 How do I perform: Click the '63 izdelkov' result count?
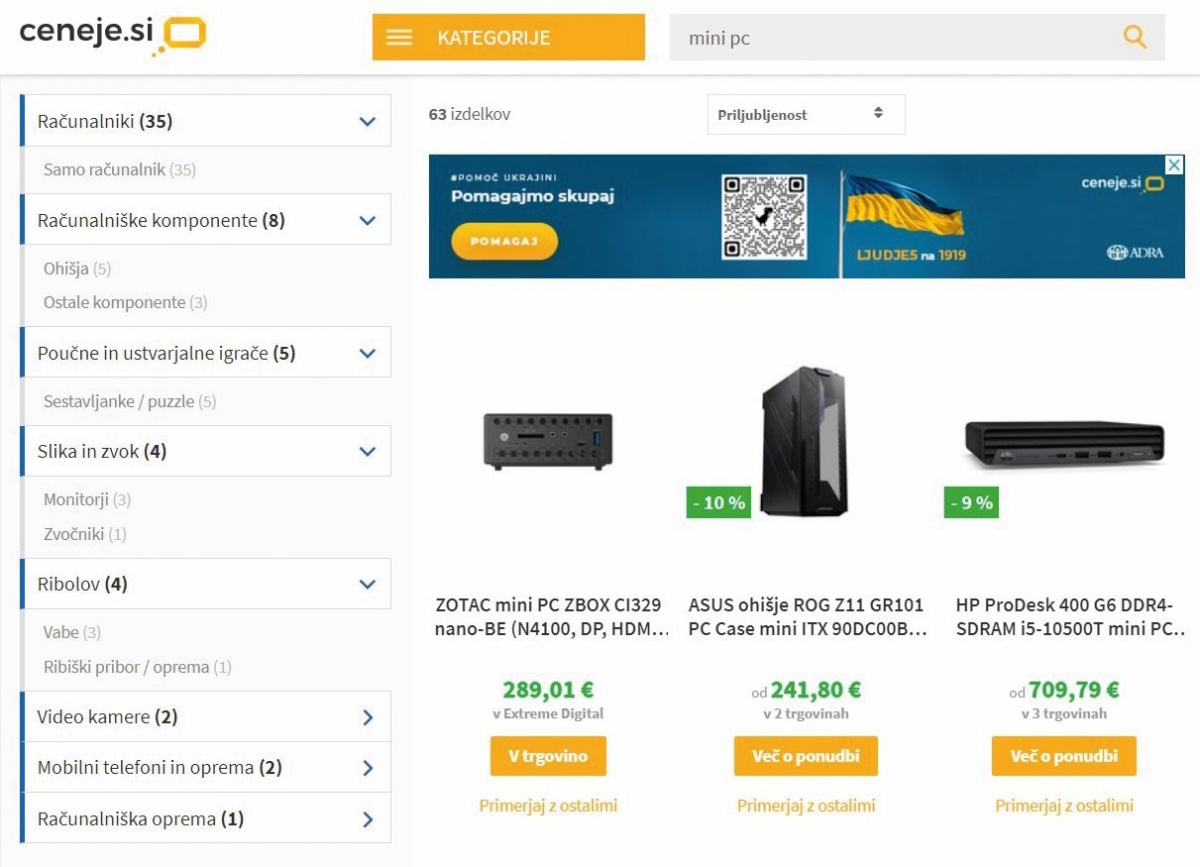469,114
